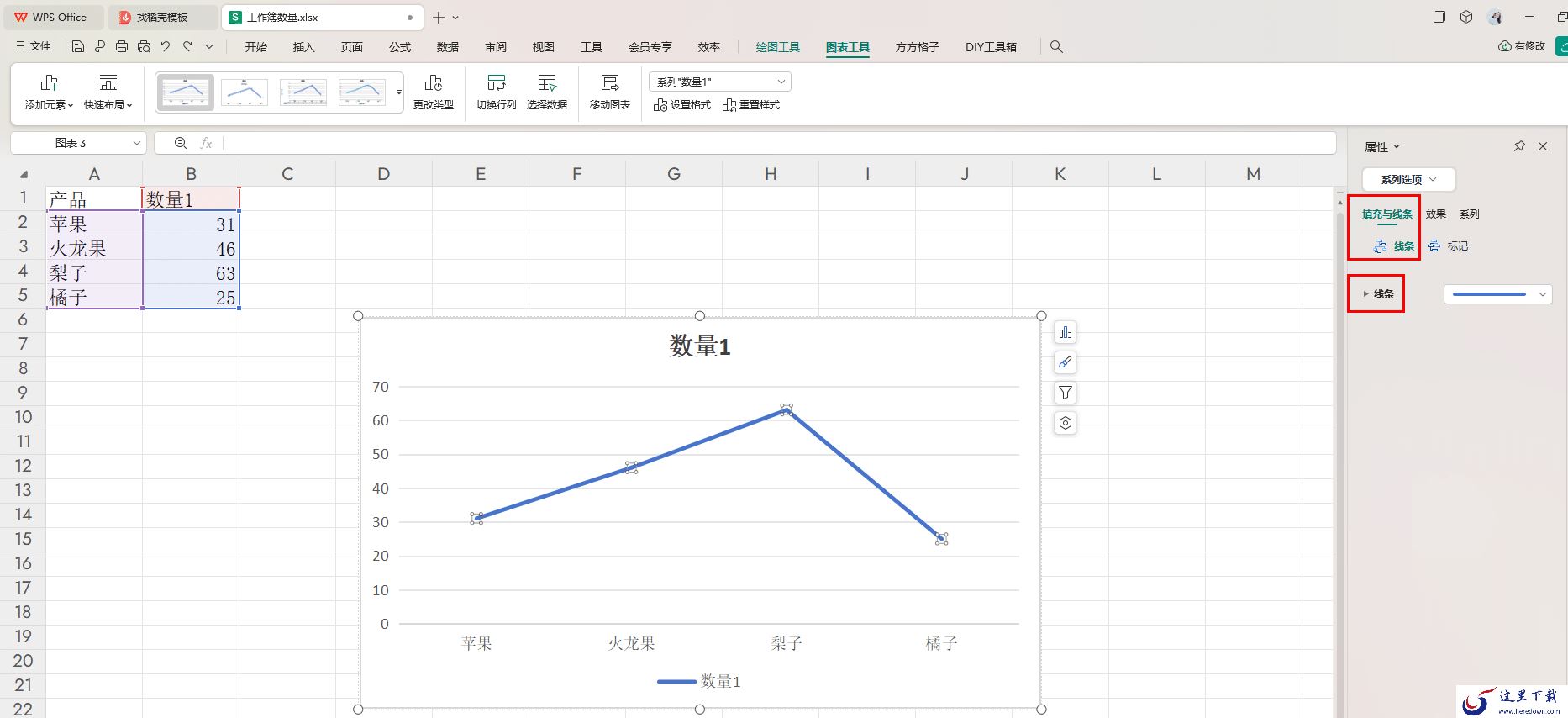Click 重置样式 button
Image resolution: width=1568 pixels, height=718 pixels.
click(x=751, y=105)
